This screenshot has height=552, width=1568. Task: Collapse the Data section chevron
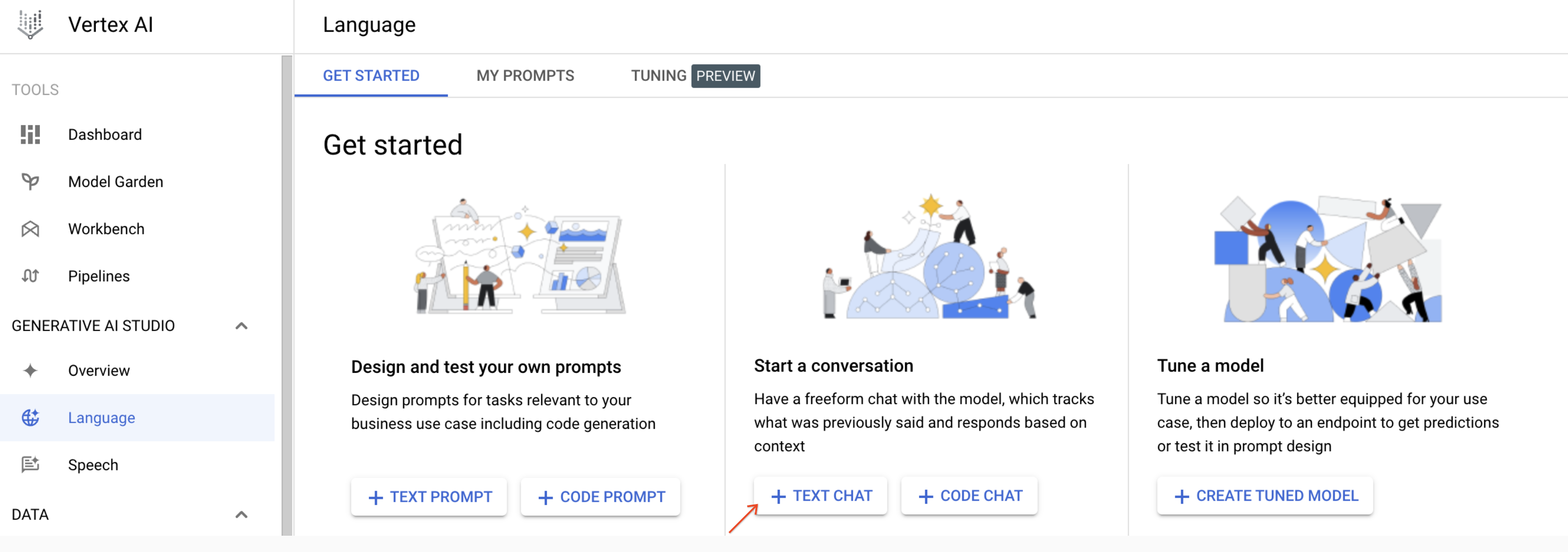(x=242, y=515)
